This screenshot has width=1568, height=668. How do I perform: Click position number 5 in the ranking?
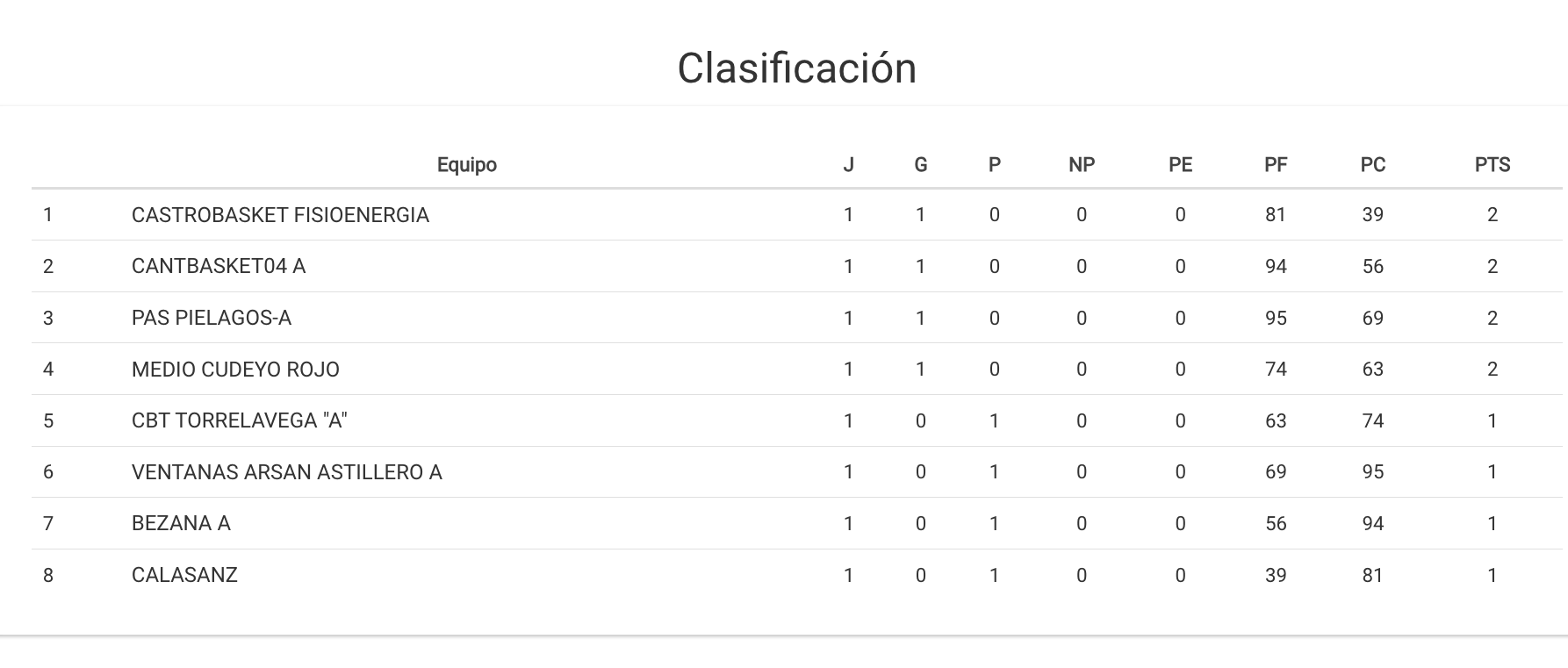pos(48,420)
